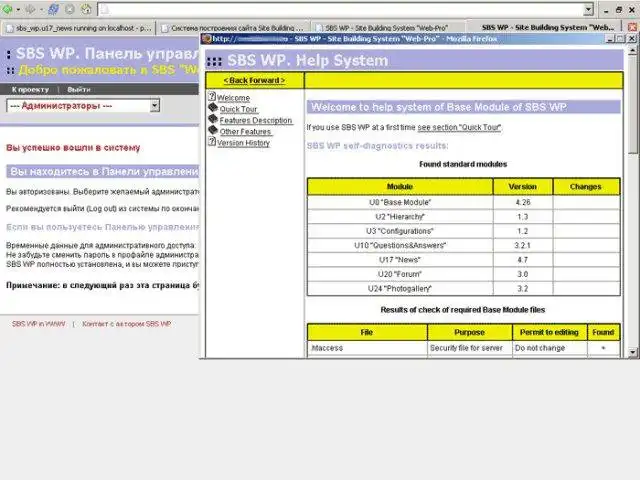The width and height of the screenshot is (640, 480).
Task: Click the Firefox icon in the popup title bar
Action: [x=207, y=39]
